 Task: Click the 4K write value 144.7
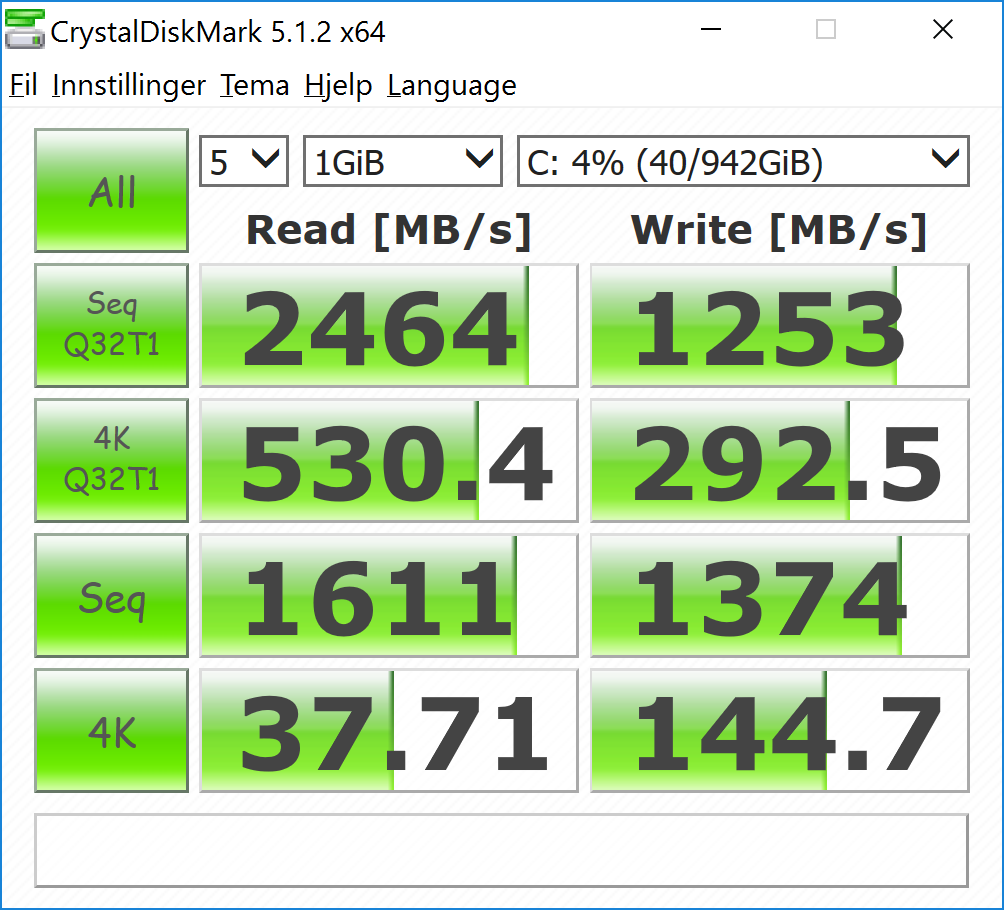point(779,731)
